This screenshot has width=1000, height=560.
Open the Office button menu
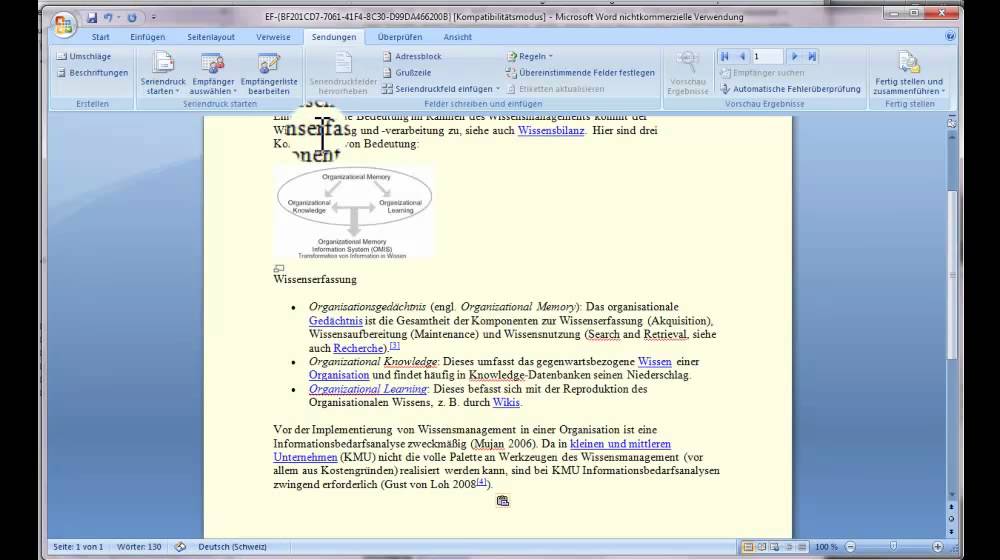pos(64,24)
